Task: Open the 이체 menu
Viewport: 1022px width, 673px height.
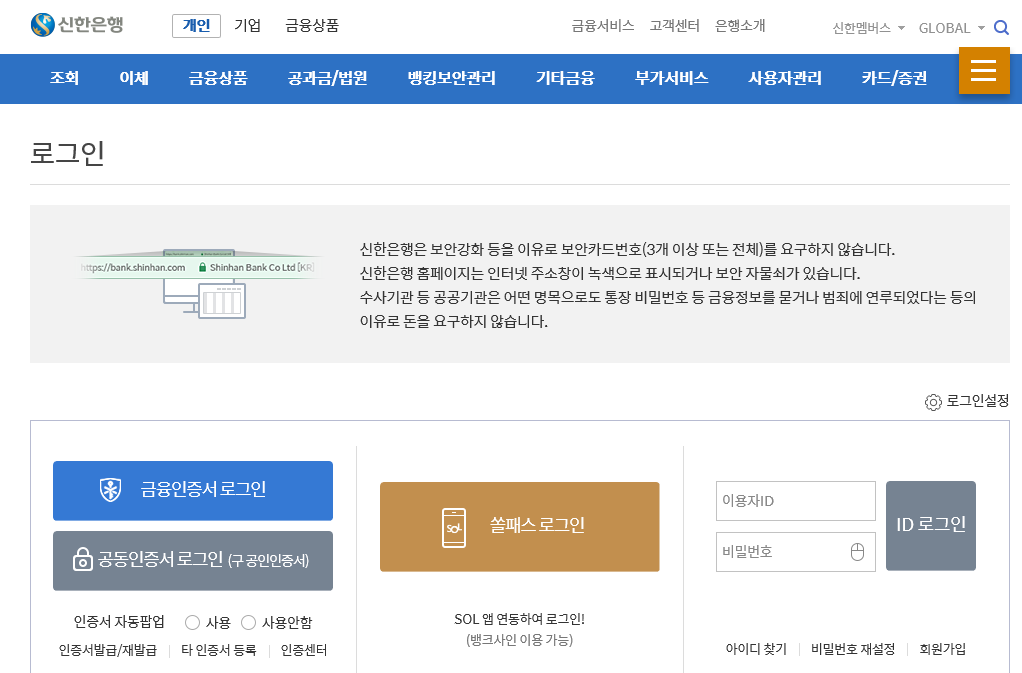Action: 134,78
